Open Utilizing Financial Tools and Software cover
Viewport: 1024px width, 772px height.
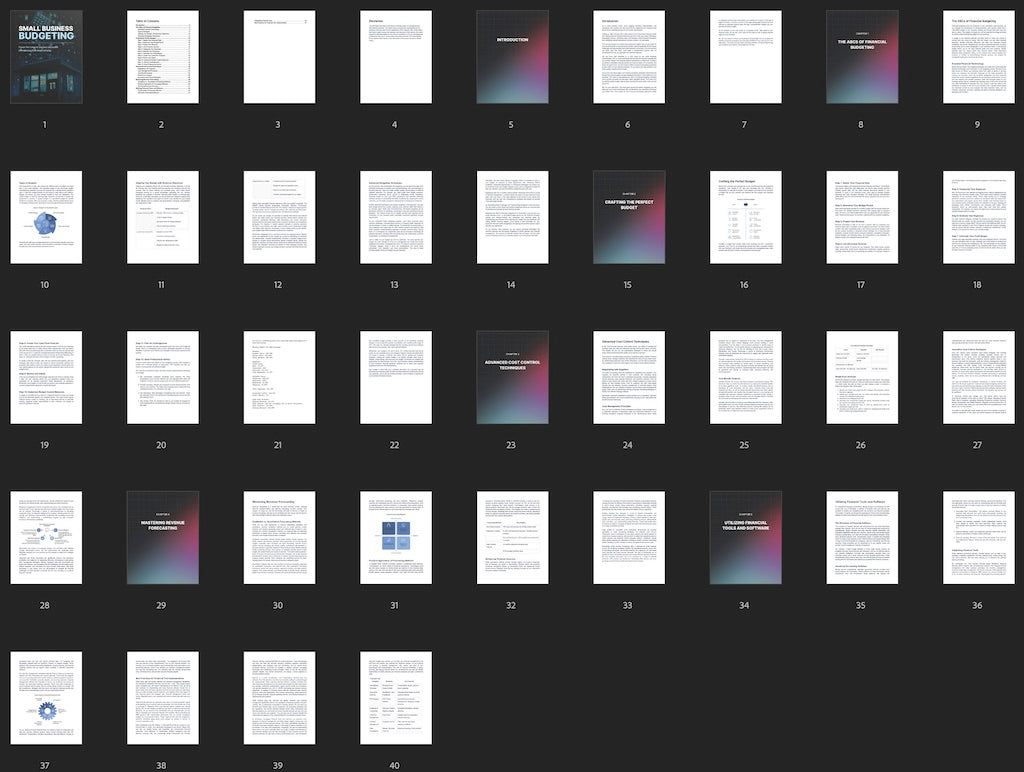click(745, 537)
